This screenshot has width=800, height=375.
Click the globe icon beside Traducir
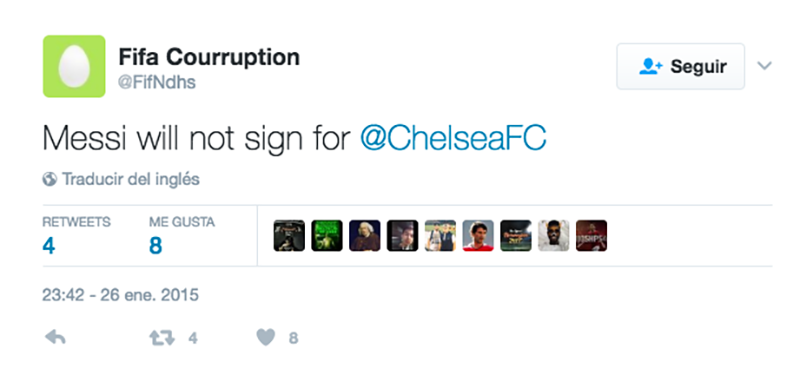pyautogui.click(x=49, y=179)
